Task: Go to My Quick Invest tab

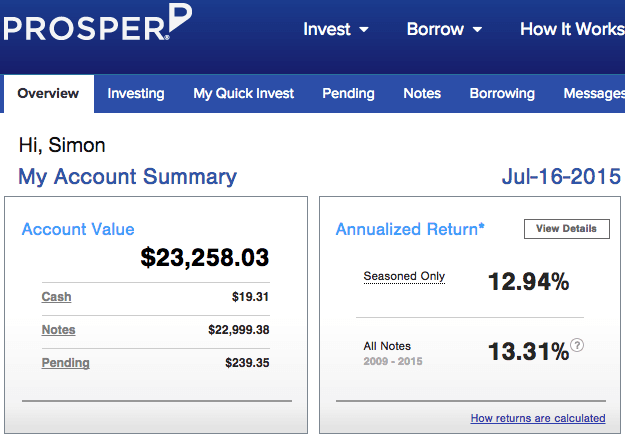Action: click(x=244, y=94)
